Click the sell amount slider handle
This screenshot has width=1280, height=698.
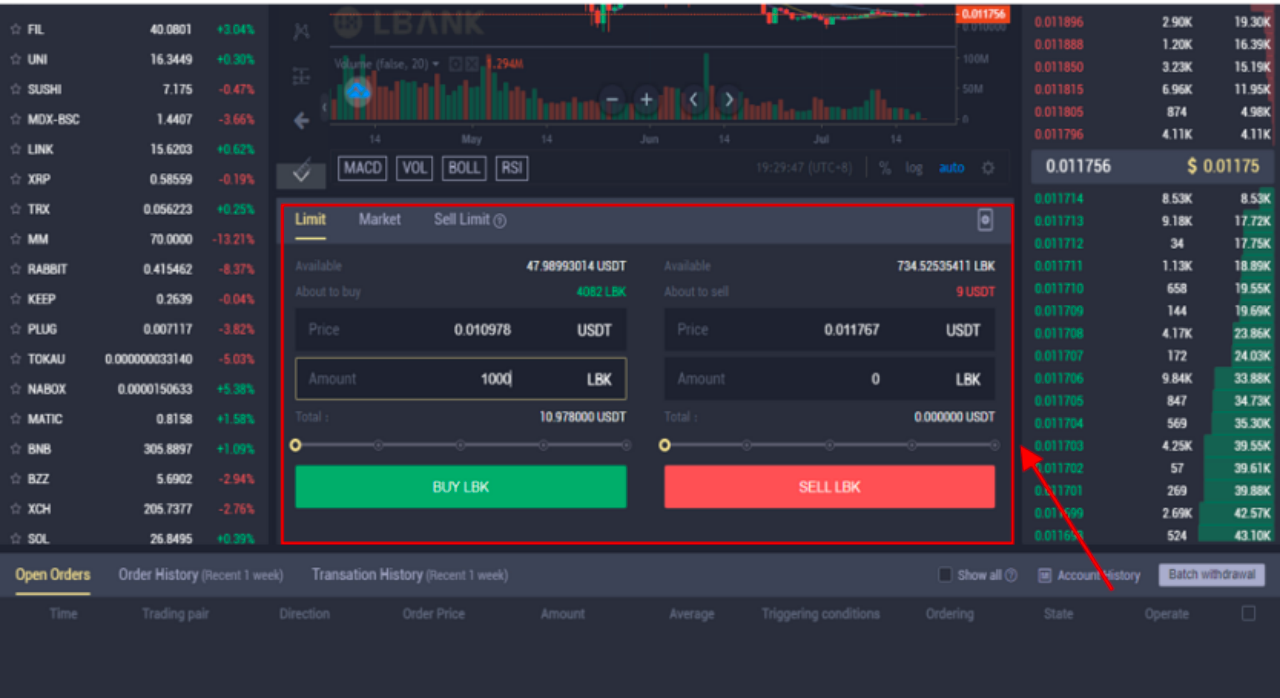[x=665, y=445]
